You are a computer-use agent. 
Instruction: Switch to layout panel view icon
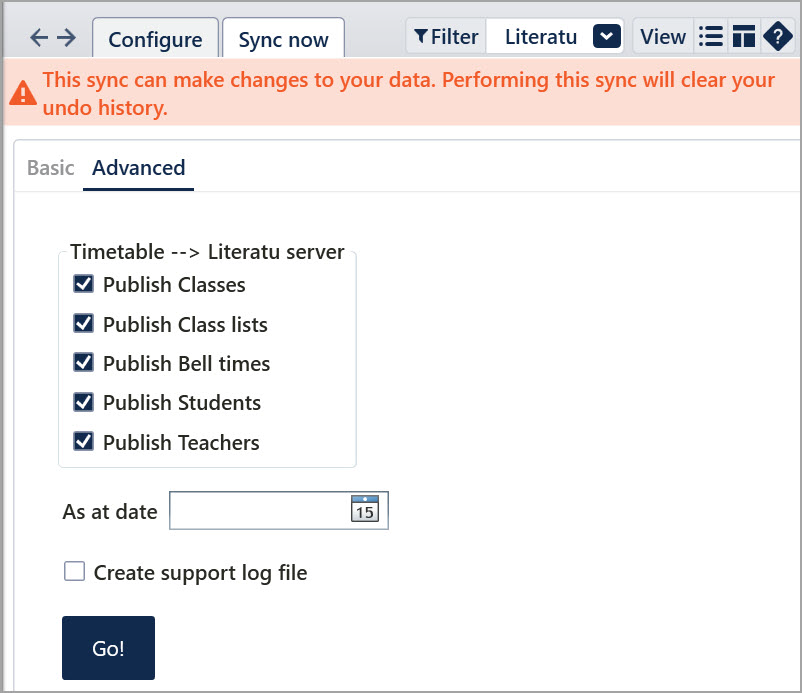(743, 37)
